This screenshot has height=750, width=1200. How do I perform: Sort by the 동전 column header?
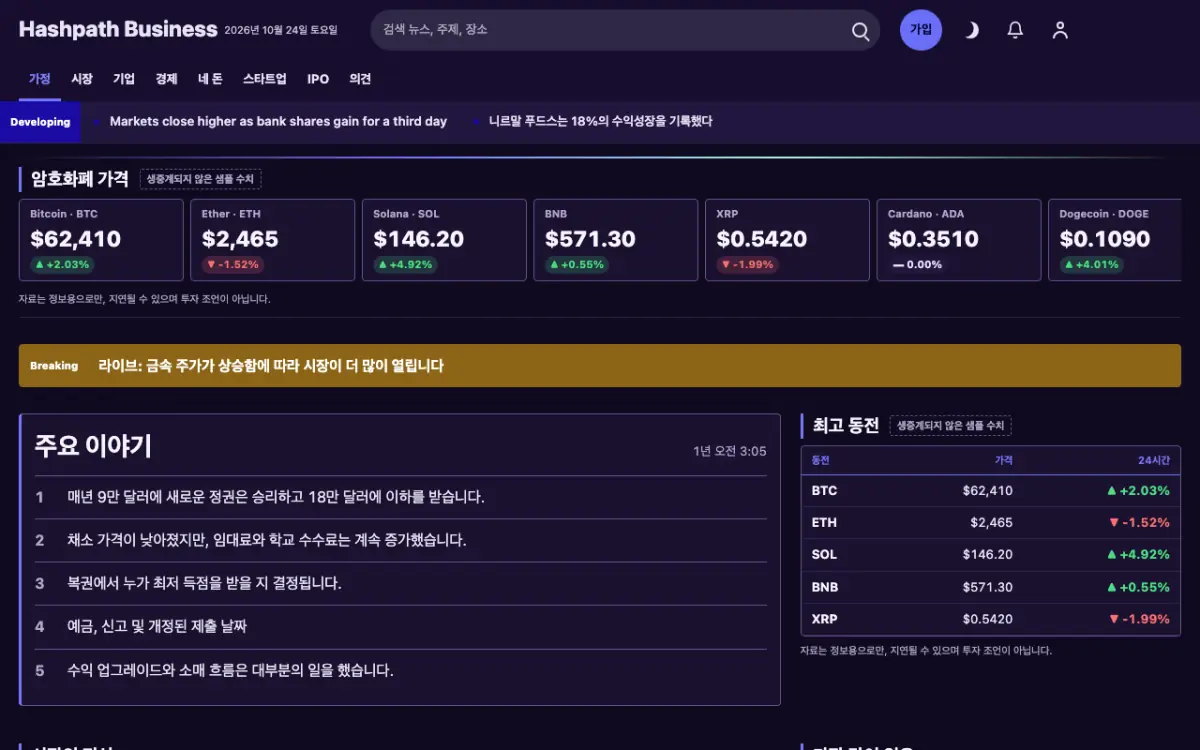point(821,460)
